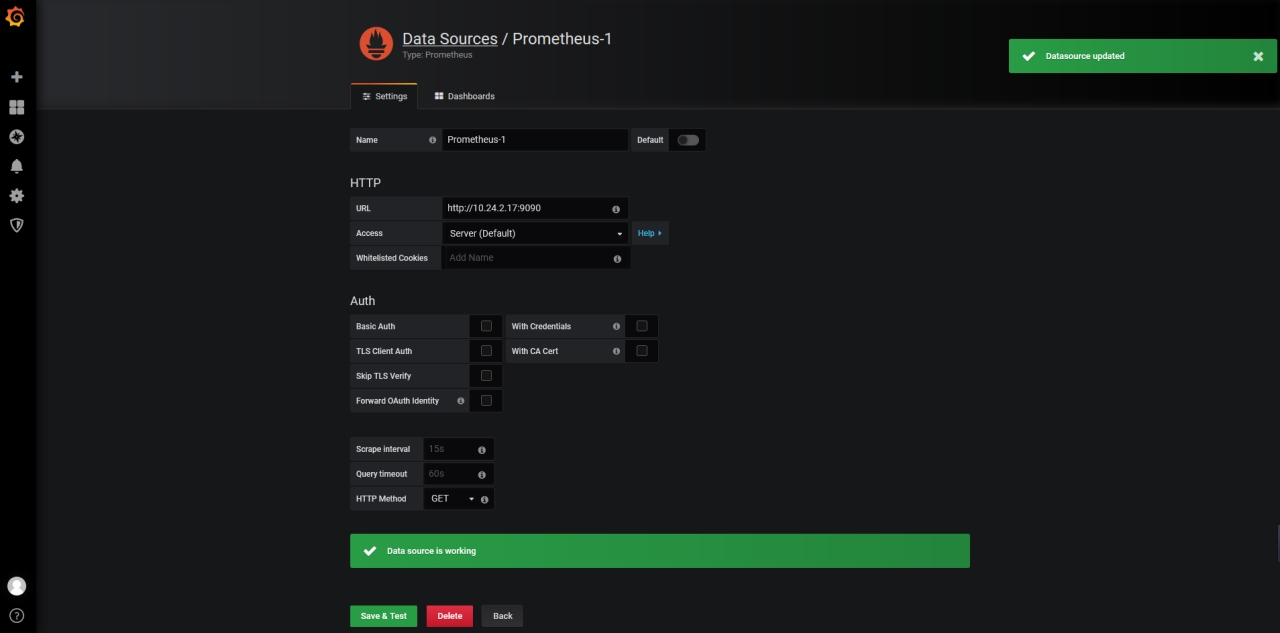Open the Access Server (Default) dropdown
1280x633 pixels.
[535, 233]
